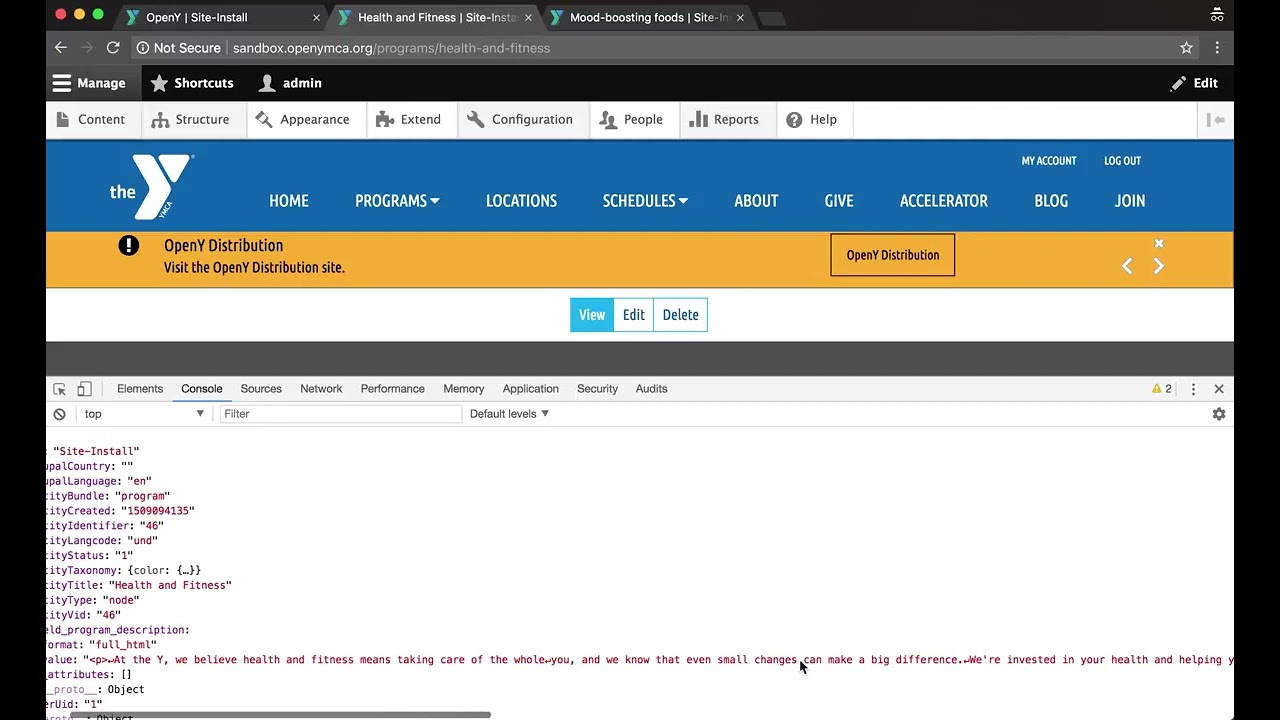The image size is (1280, 720).
Task: Switch to Memory DevTools tab
Action: coord(464,389)
